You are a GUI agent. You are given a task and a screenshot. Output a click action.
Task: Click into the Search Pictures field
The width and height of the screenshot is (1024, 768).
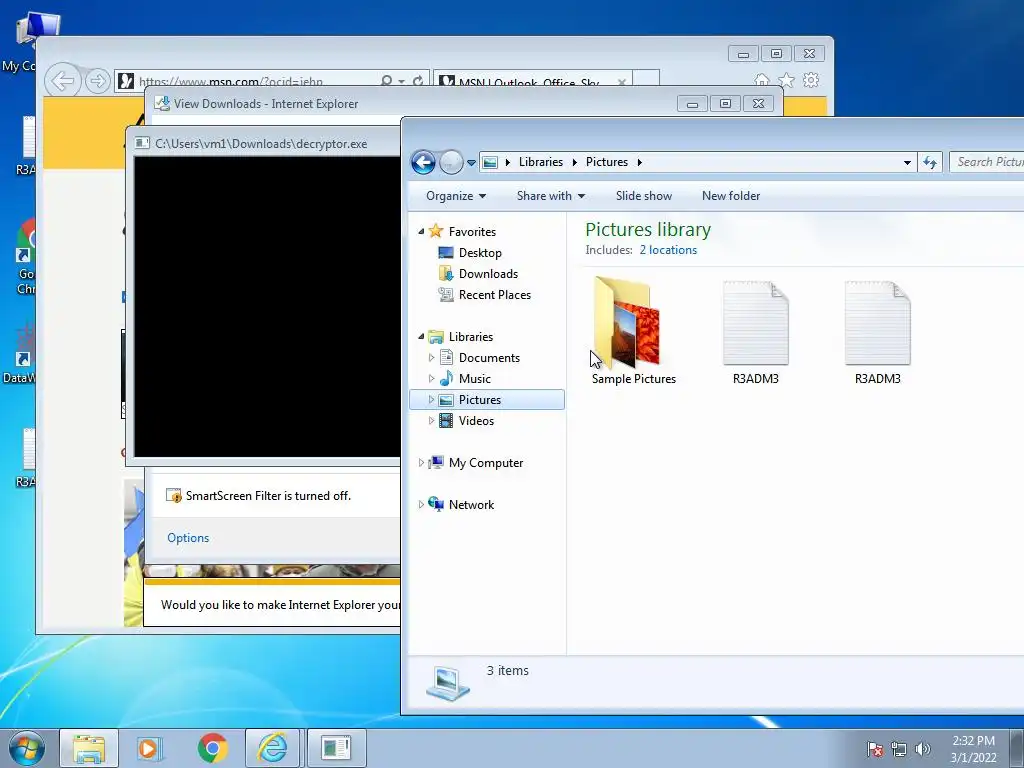pos(987,162)
